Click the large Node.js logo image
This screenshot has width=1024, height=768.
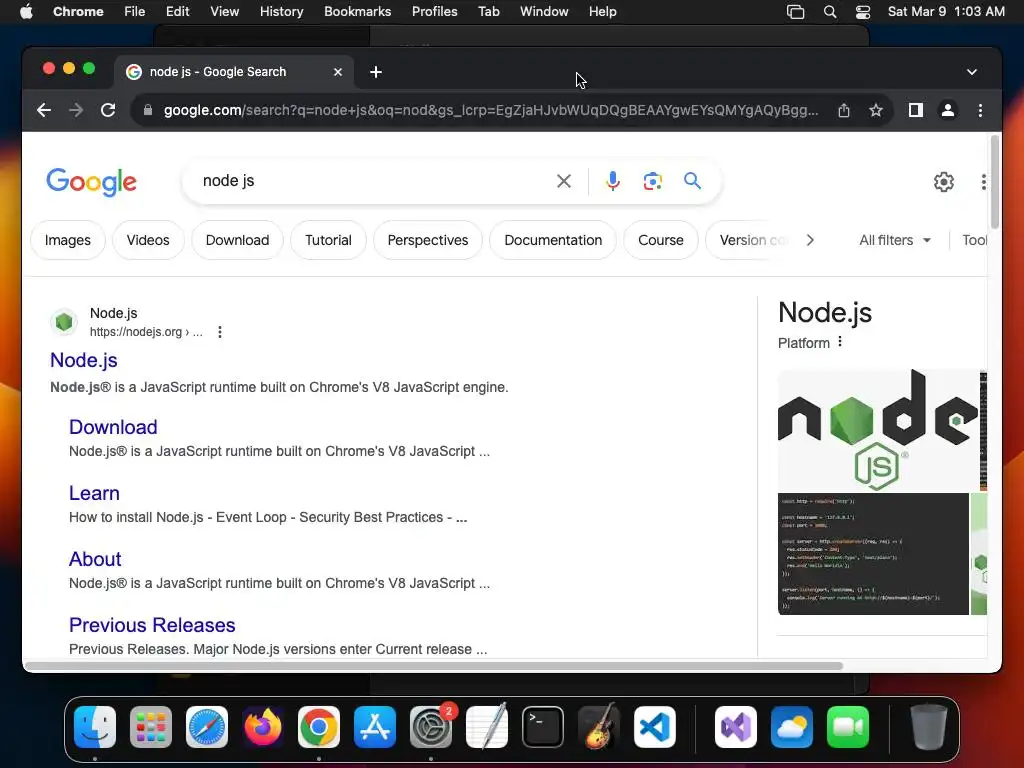[878, 430]
